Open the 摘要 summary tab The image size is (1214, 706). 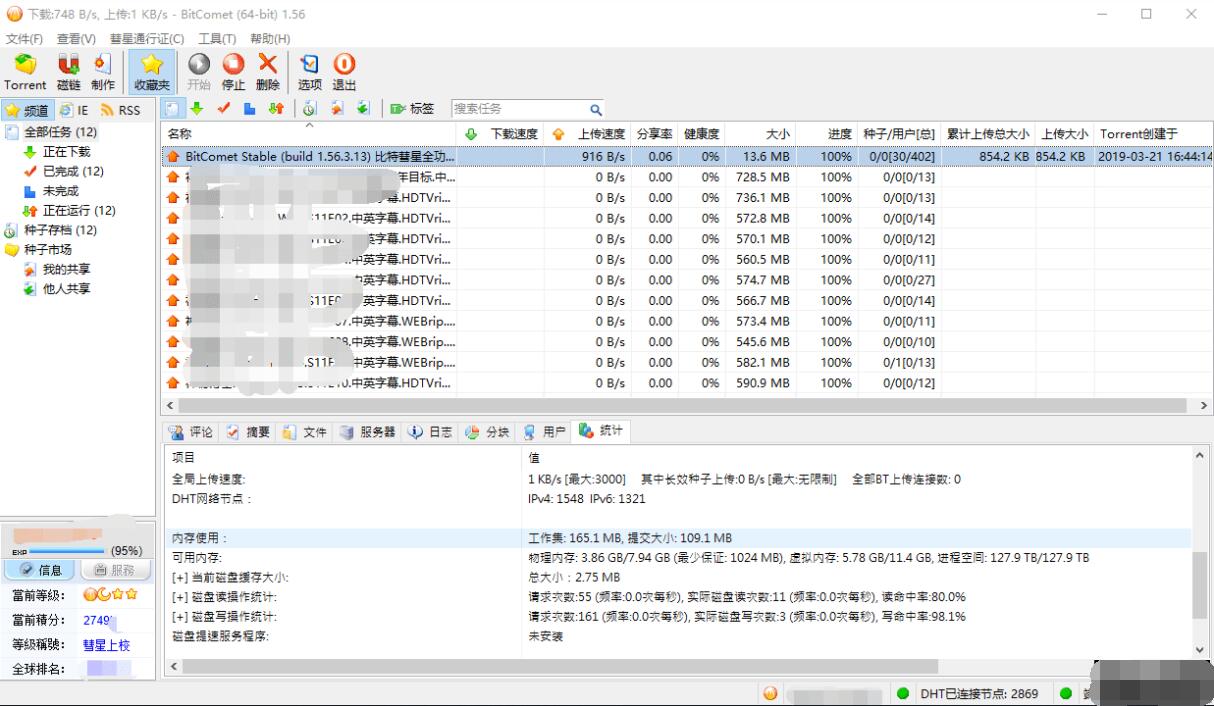248,432
